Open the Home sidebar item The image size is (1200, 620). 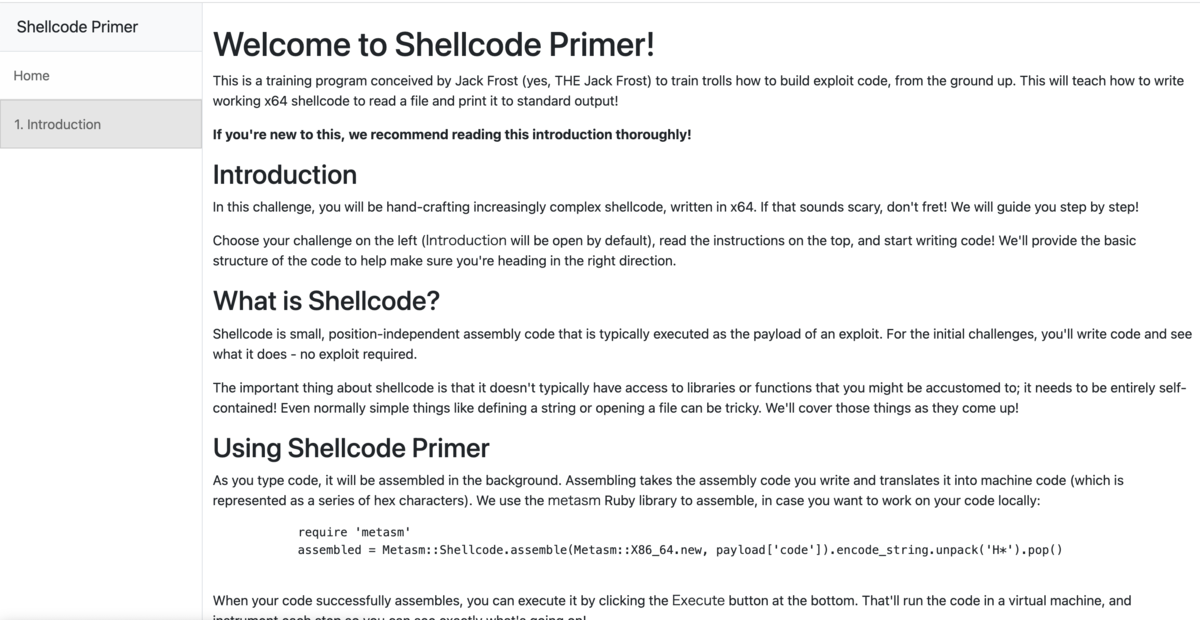pyautogui.click(x=100, y=76)
